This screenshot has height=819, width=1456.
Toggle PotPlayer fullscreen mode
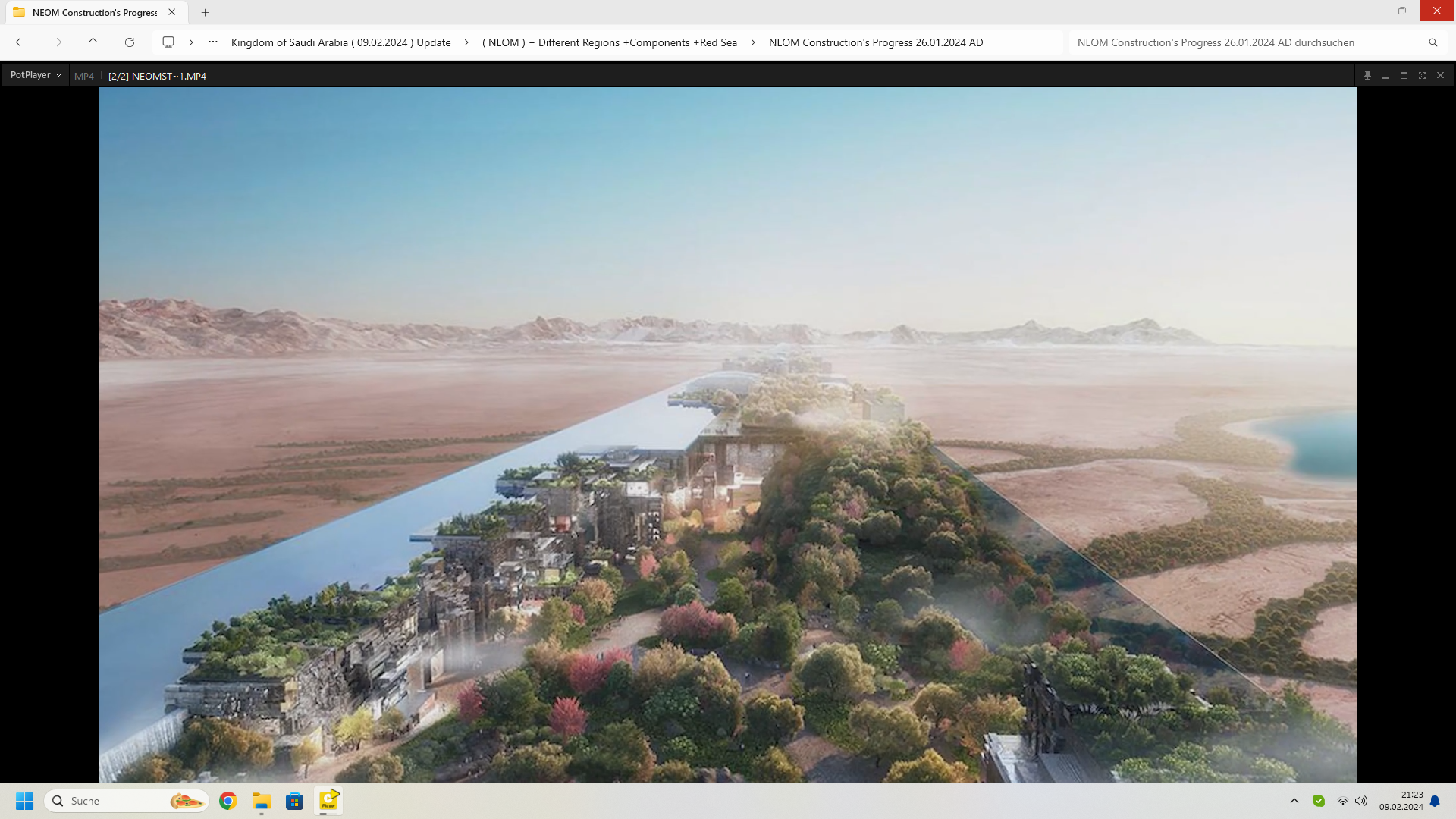click(1422, 75)
